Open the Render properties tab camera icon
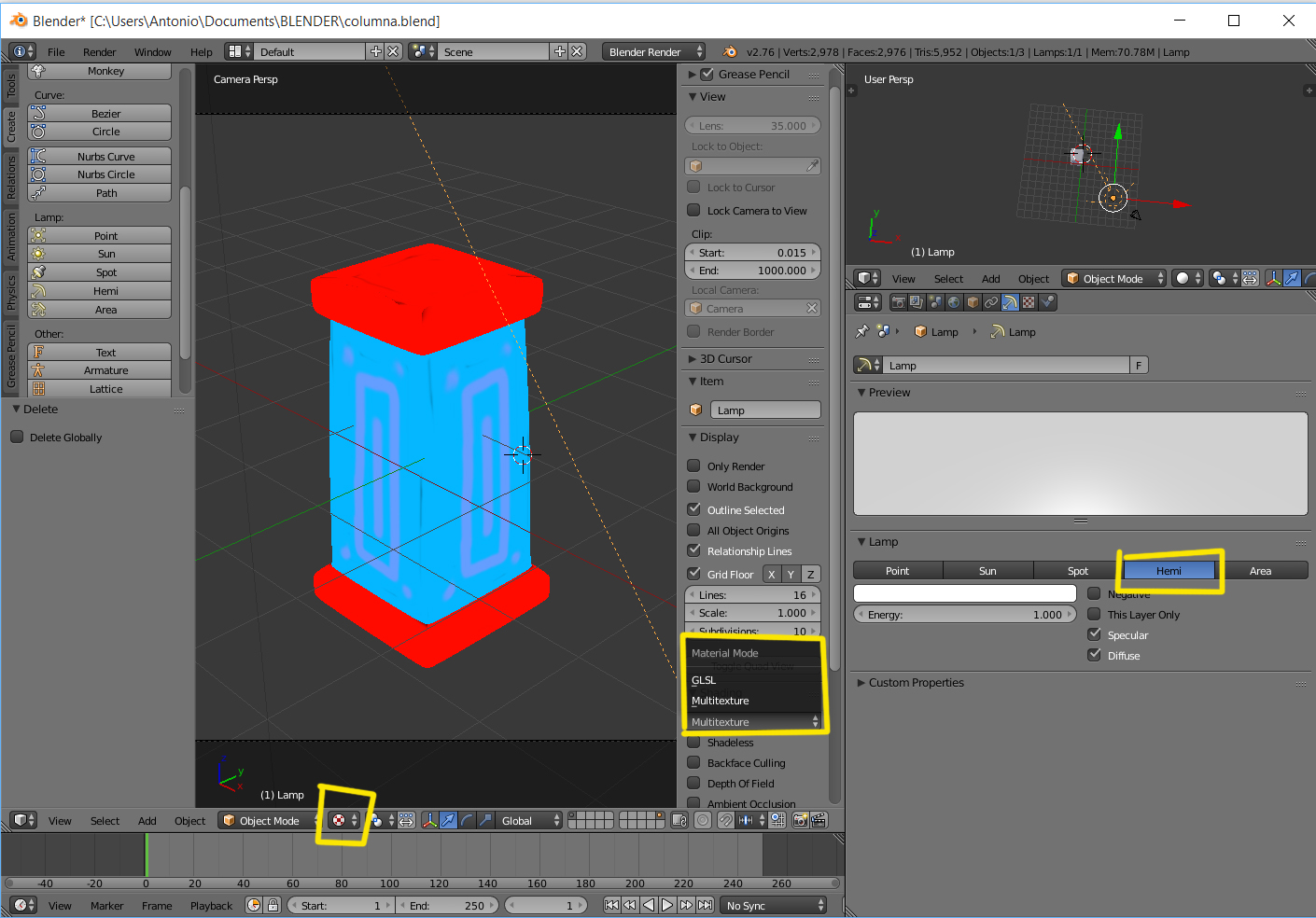 [x=898, y=302]
